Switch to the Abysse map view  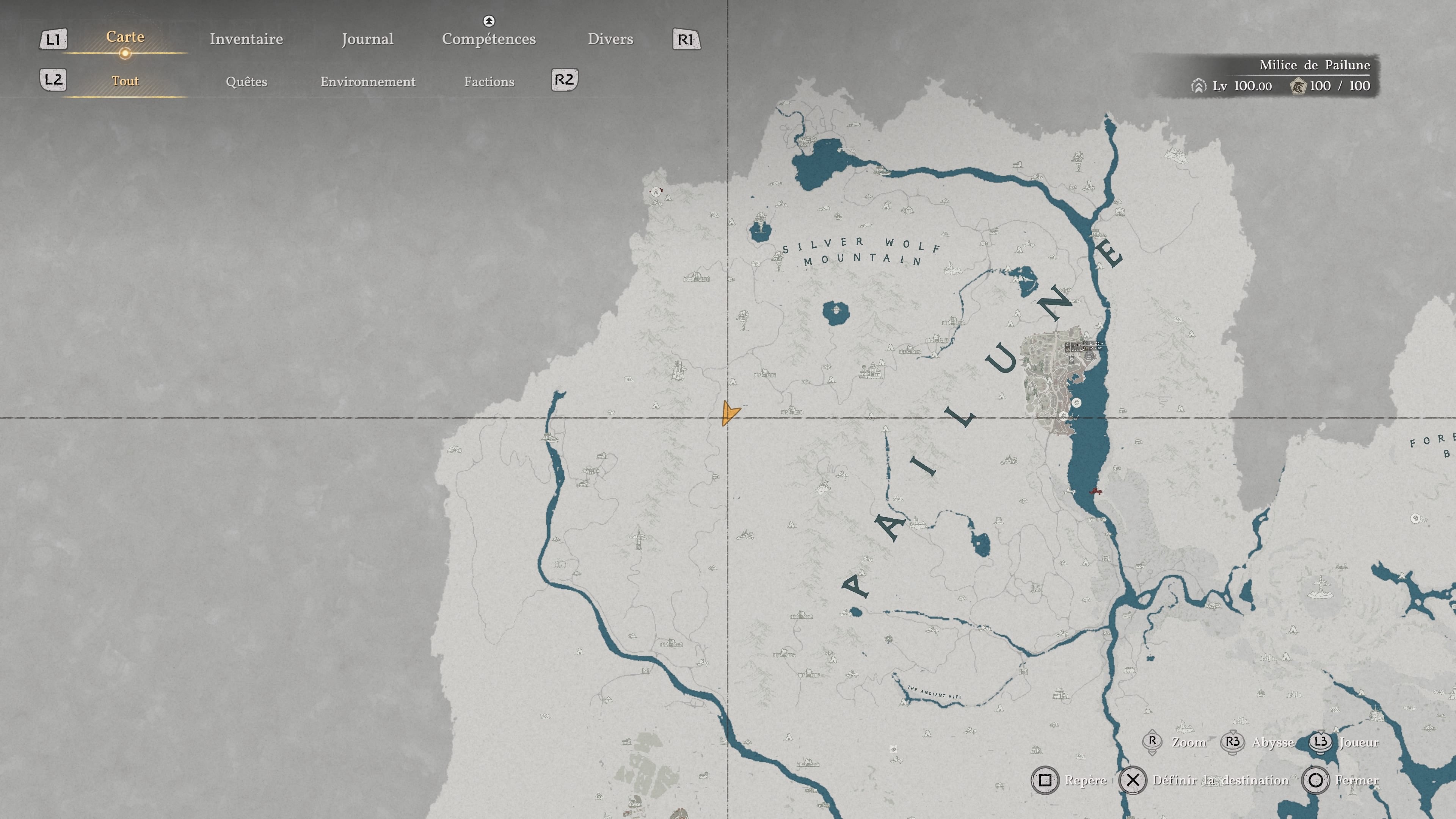coord(1273,743)
